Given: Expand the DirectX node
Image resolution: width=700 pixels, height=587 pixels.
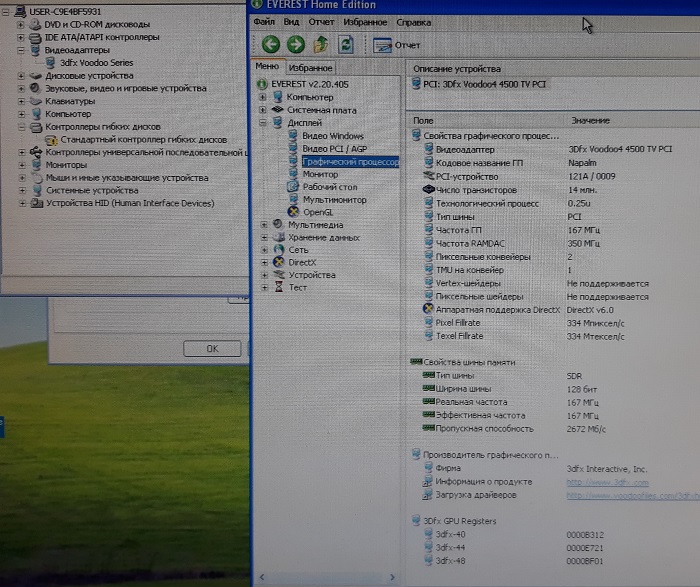Looking at the screenshot, I should (264, 262).
